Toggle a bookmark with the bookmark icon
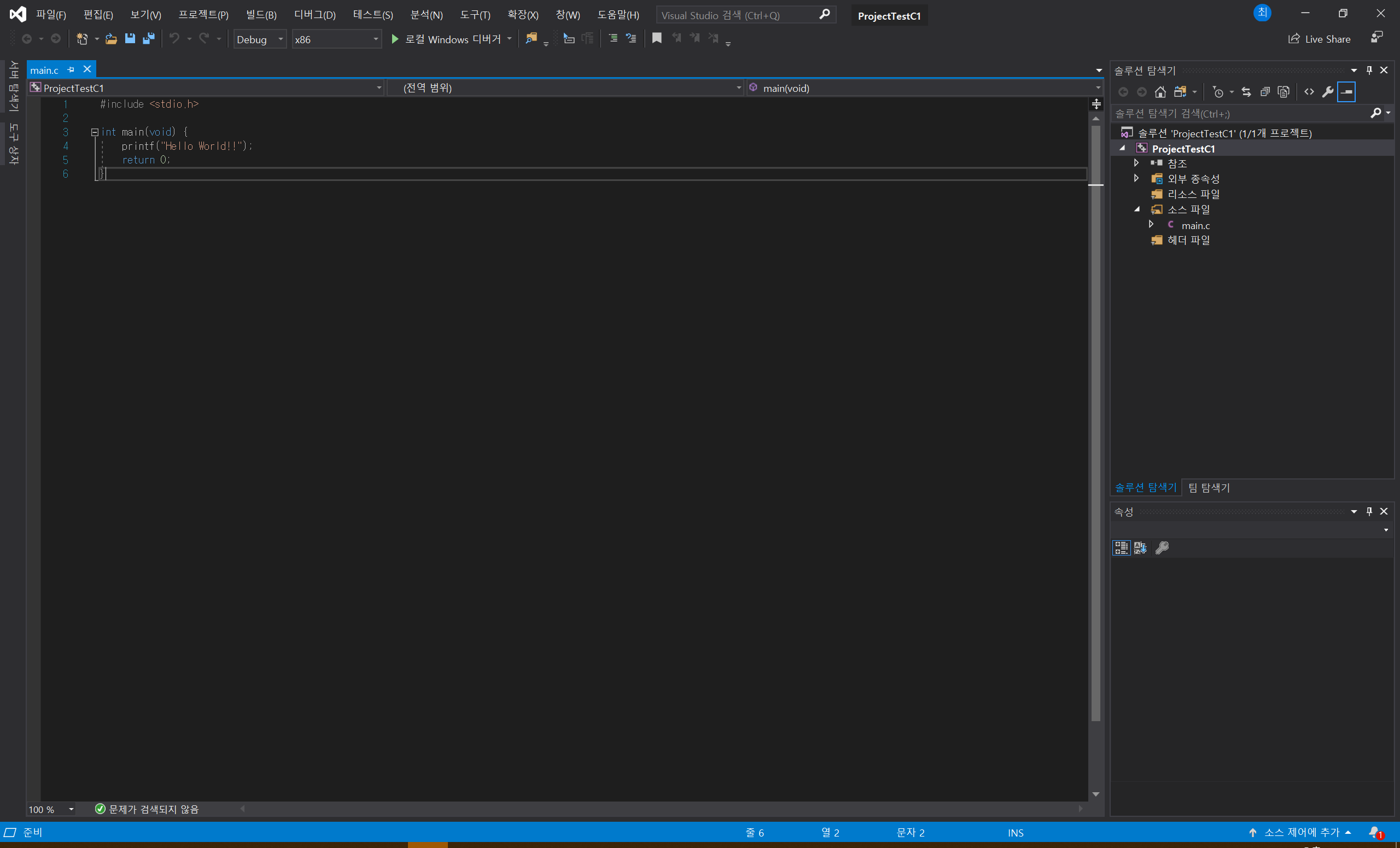Image resolution: width=1400 pixels, height=848 pixels. pyautogui.click(x=657, y=38)
